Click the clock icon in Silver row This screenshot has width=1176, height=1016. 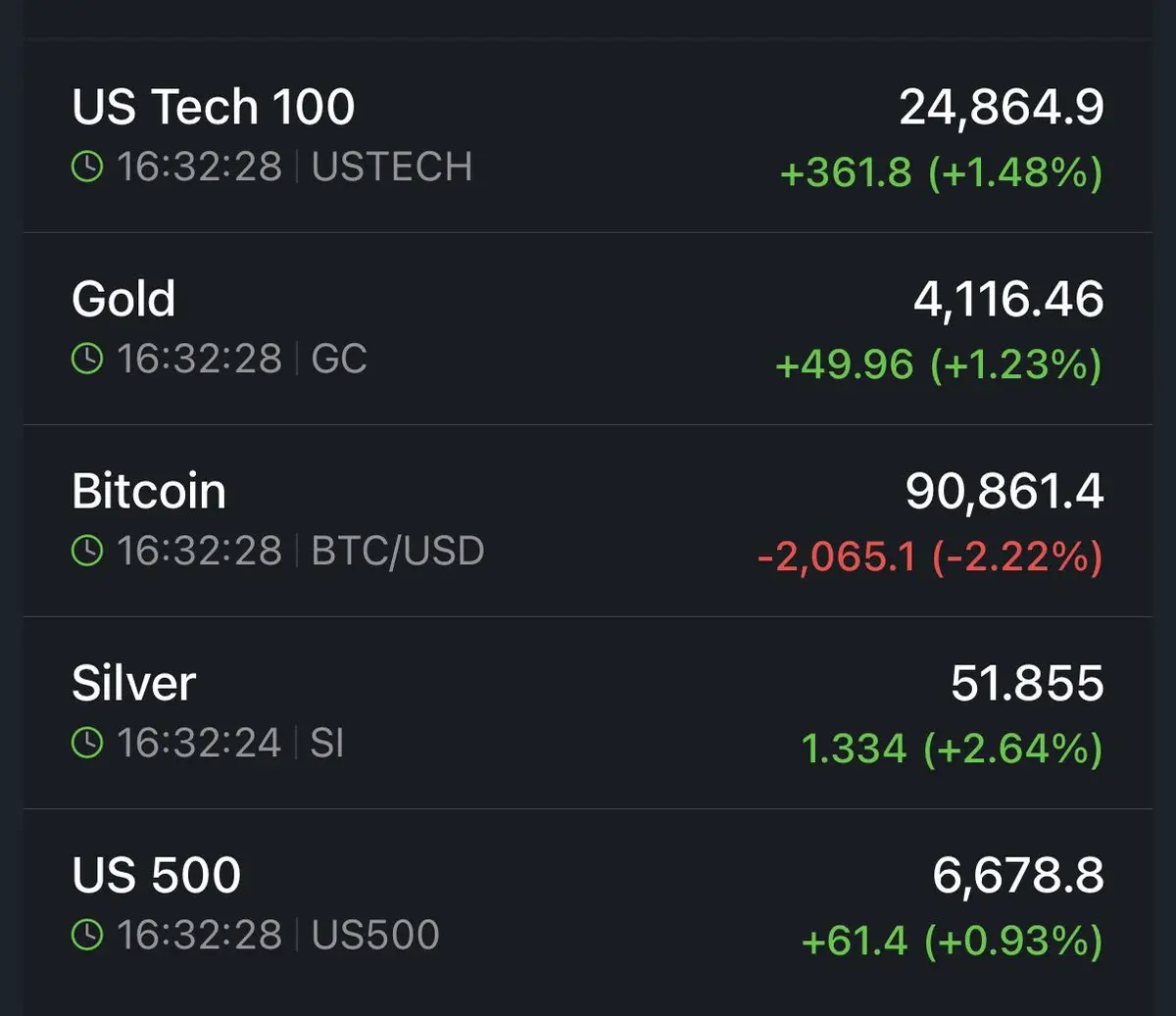[x=87, y=744]
